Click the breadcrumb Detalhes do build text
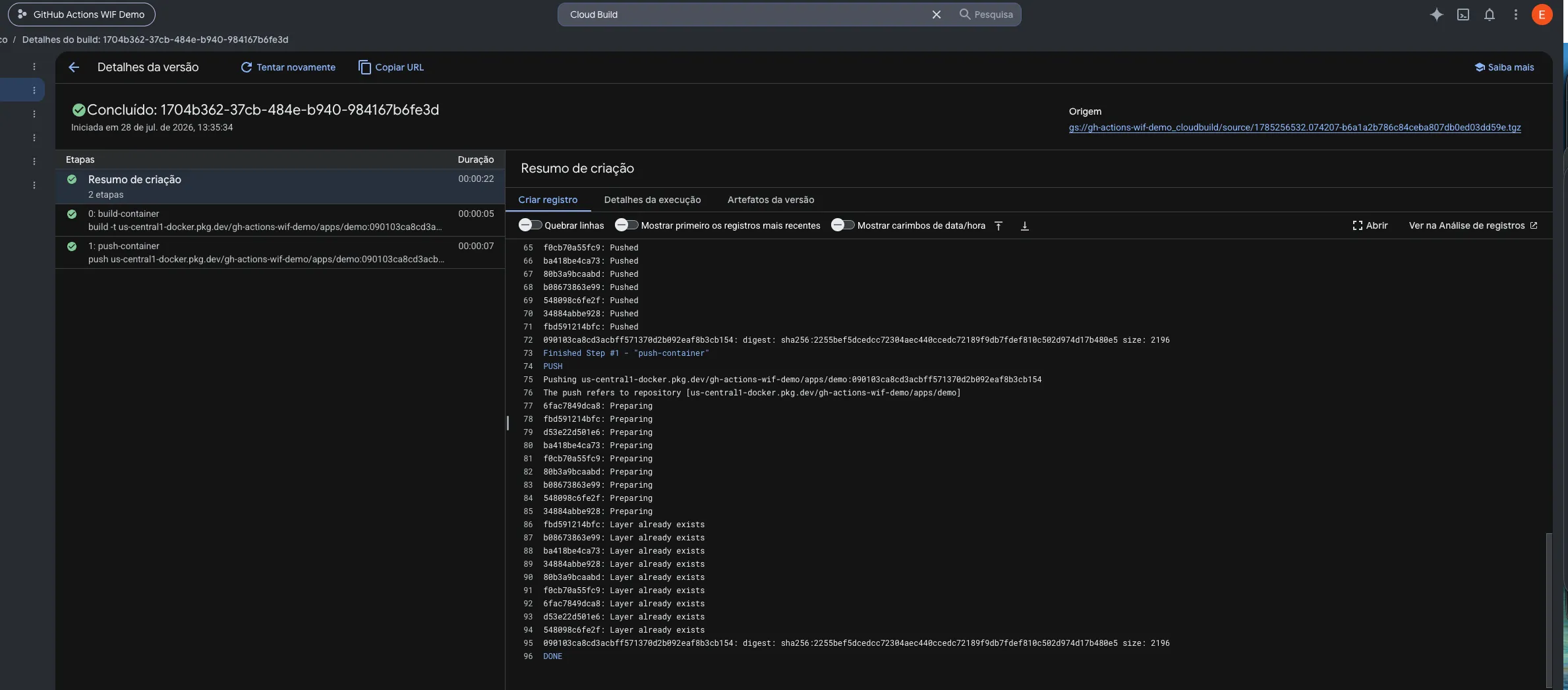The image size is (1568, 690). tap(155, 40)
